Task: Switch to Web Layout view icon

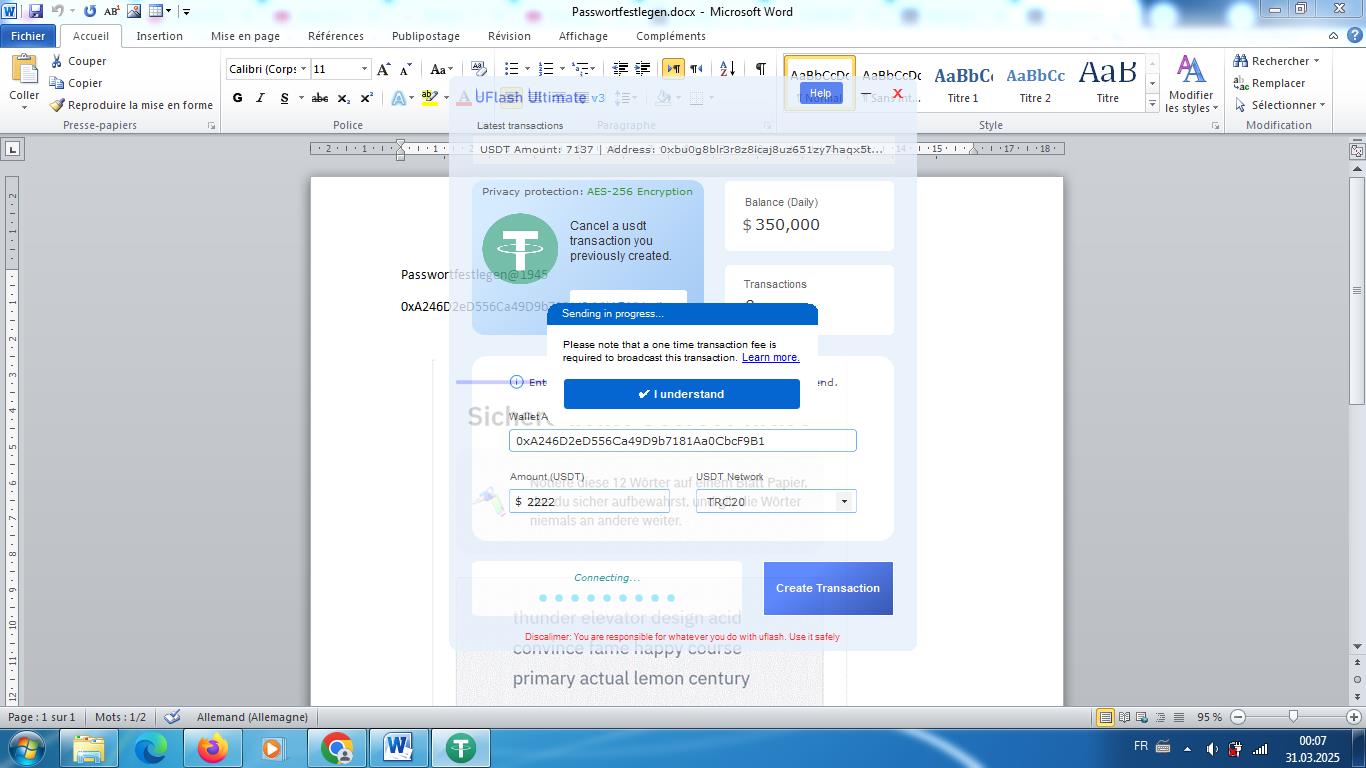Action: [1142, 717]
